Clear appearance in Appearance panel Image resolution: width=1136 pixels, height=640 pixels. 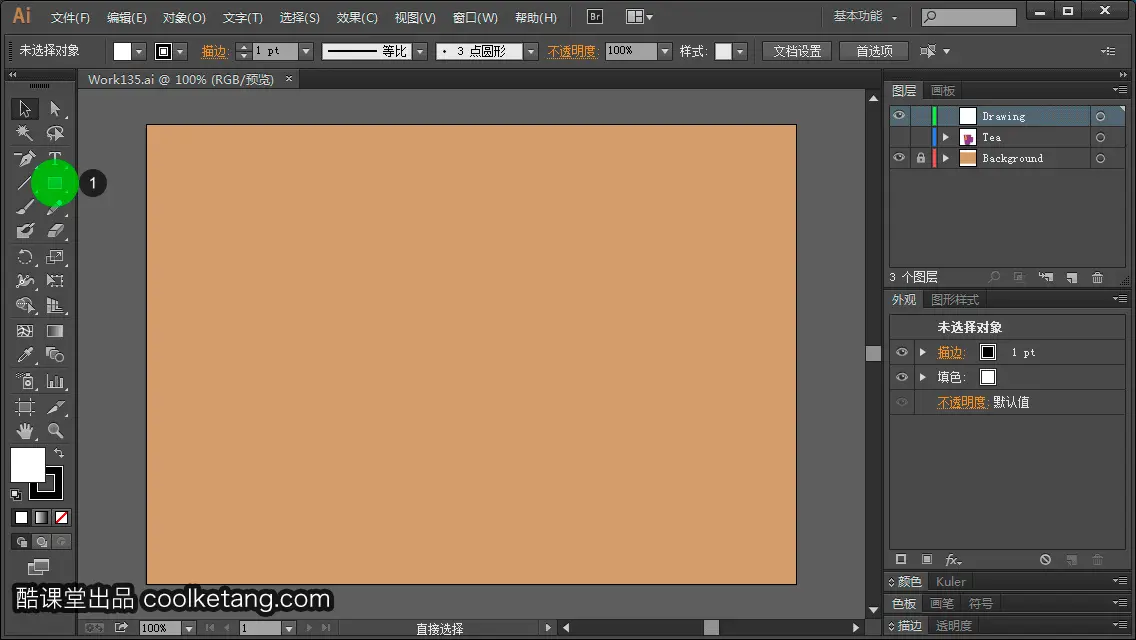point(1045,560)
